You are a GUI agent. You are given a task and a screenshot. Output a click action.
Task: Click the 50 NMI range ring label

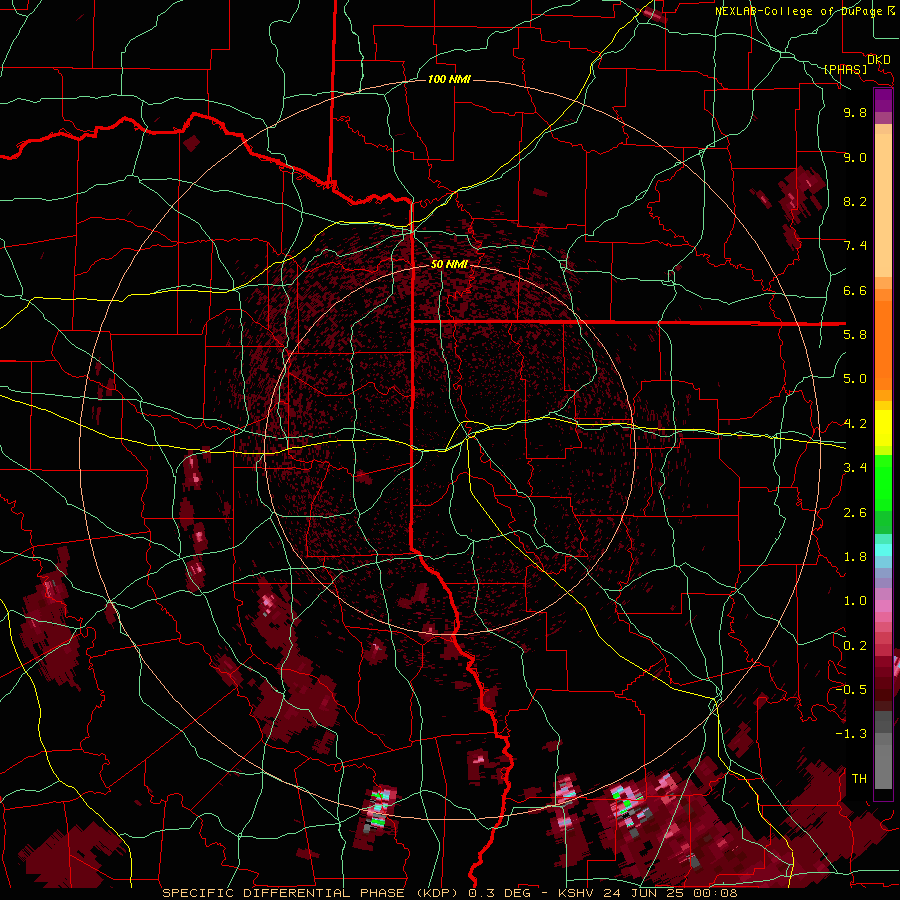[449, 265]
